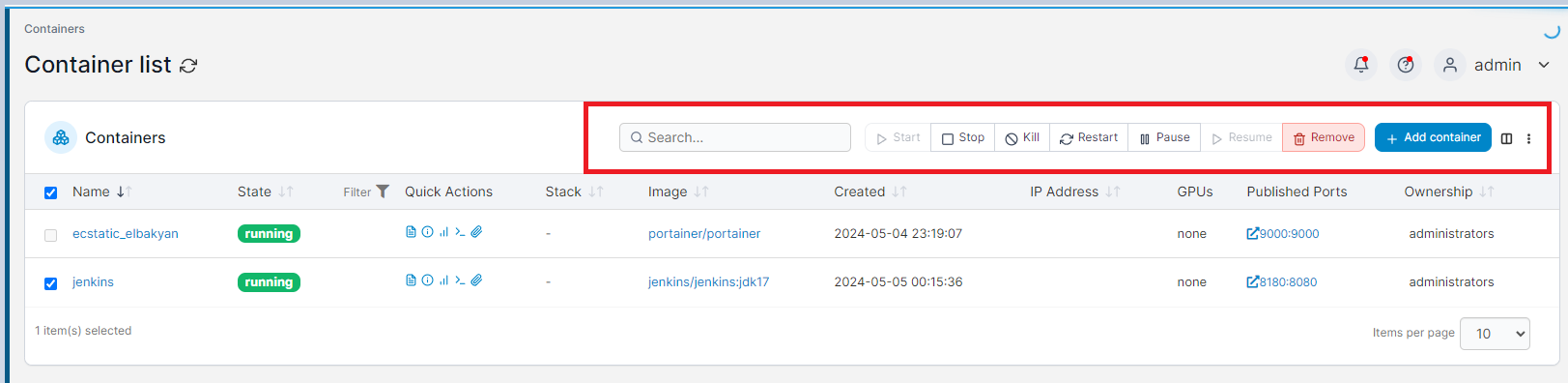Open exec console for ecstatic_elbakyan
The width and height of the screenshot is (1568, 383).
coord(460,232)
